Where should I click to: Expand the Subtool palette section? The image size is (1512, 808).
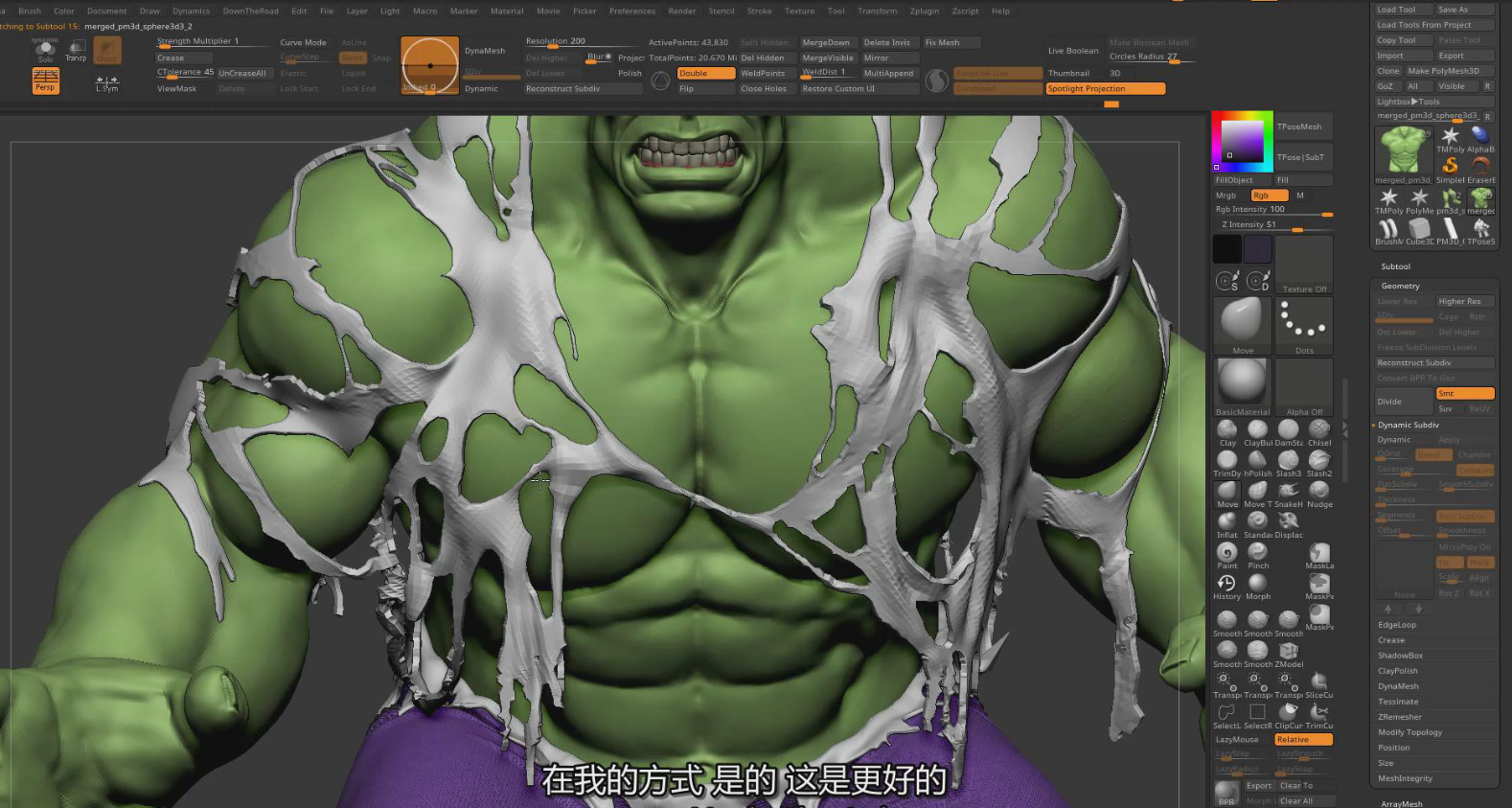point(1395,266)
